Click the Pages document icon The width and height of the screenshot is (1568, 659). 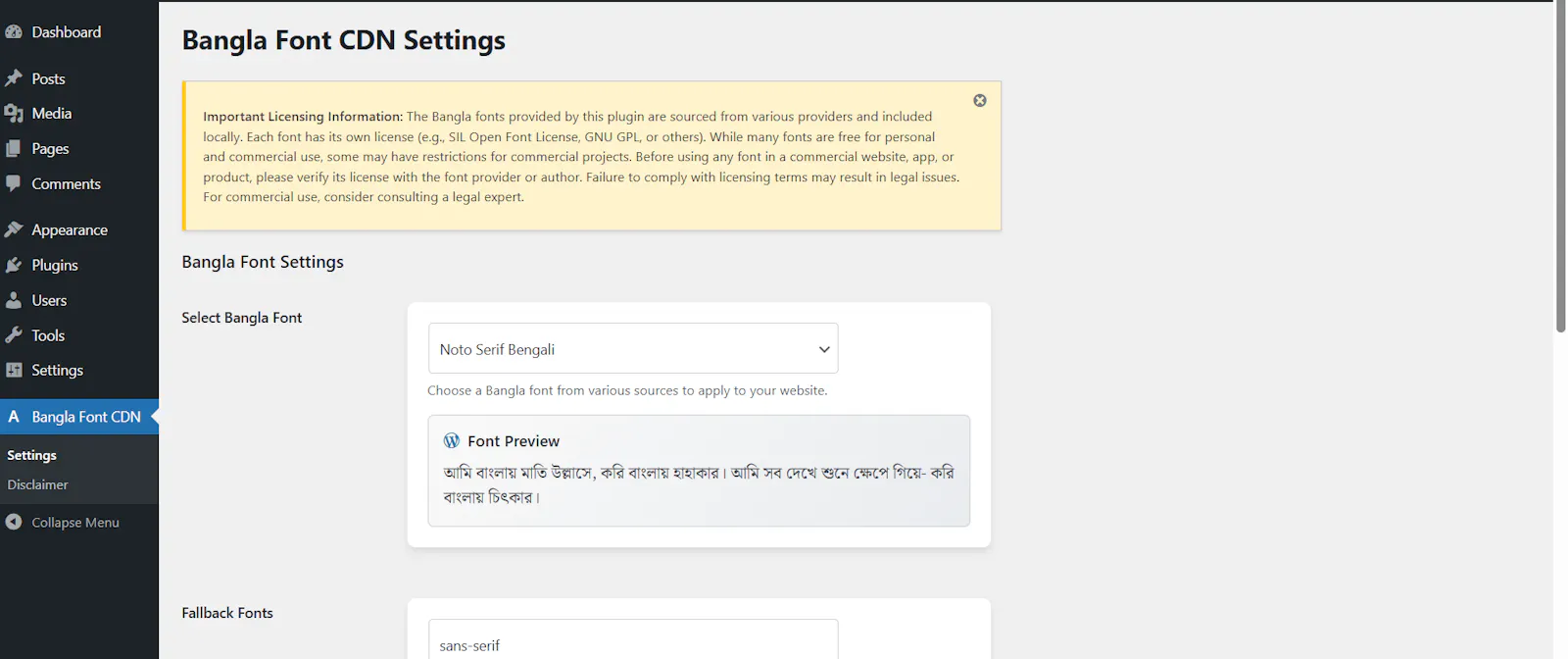14,149
